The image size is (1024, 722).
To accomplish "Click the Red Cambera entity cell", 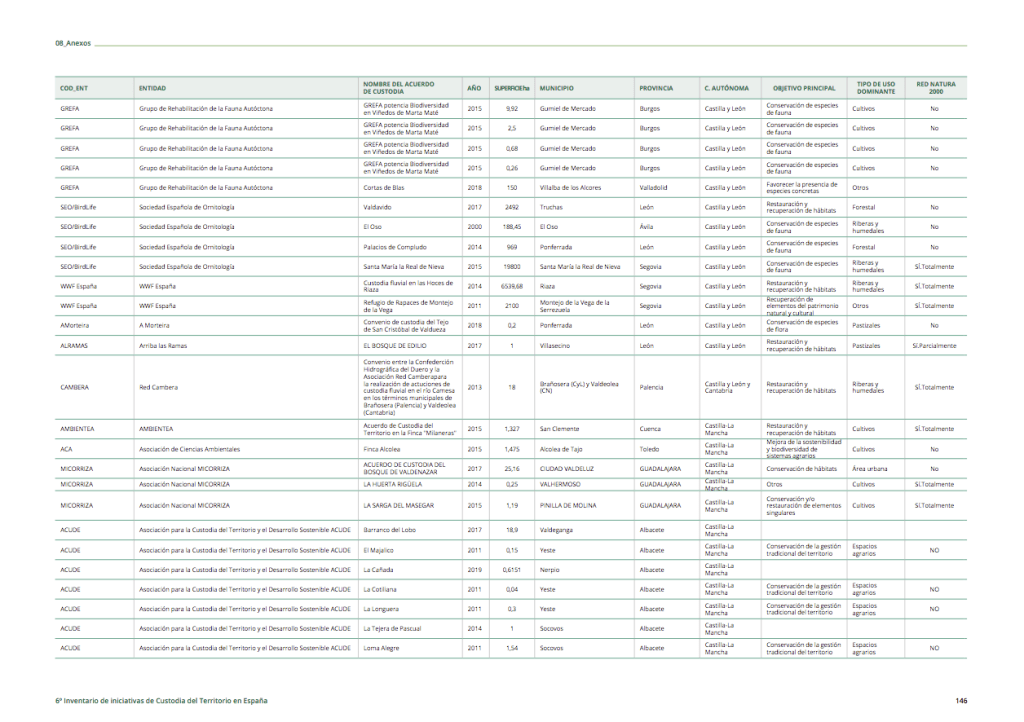I will click(158, 387).
